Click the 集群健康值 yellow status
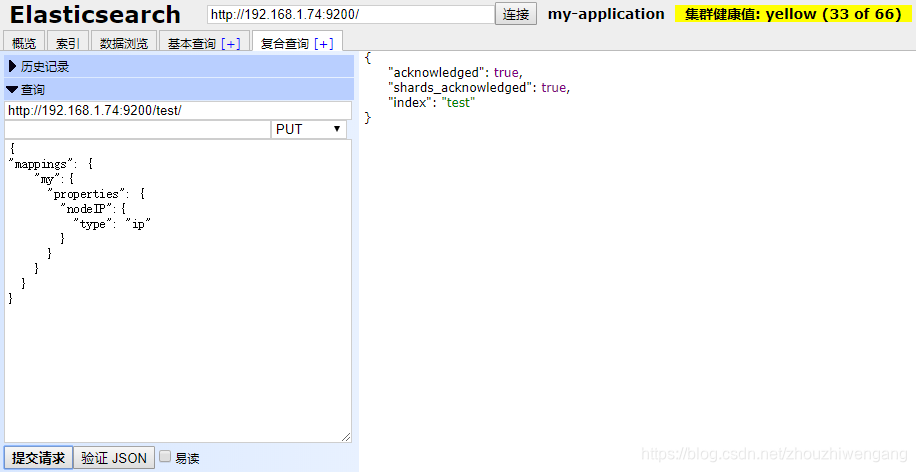This screenshot has width=916, height=472. (x=793, y=14)
